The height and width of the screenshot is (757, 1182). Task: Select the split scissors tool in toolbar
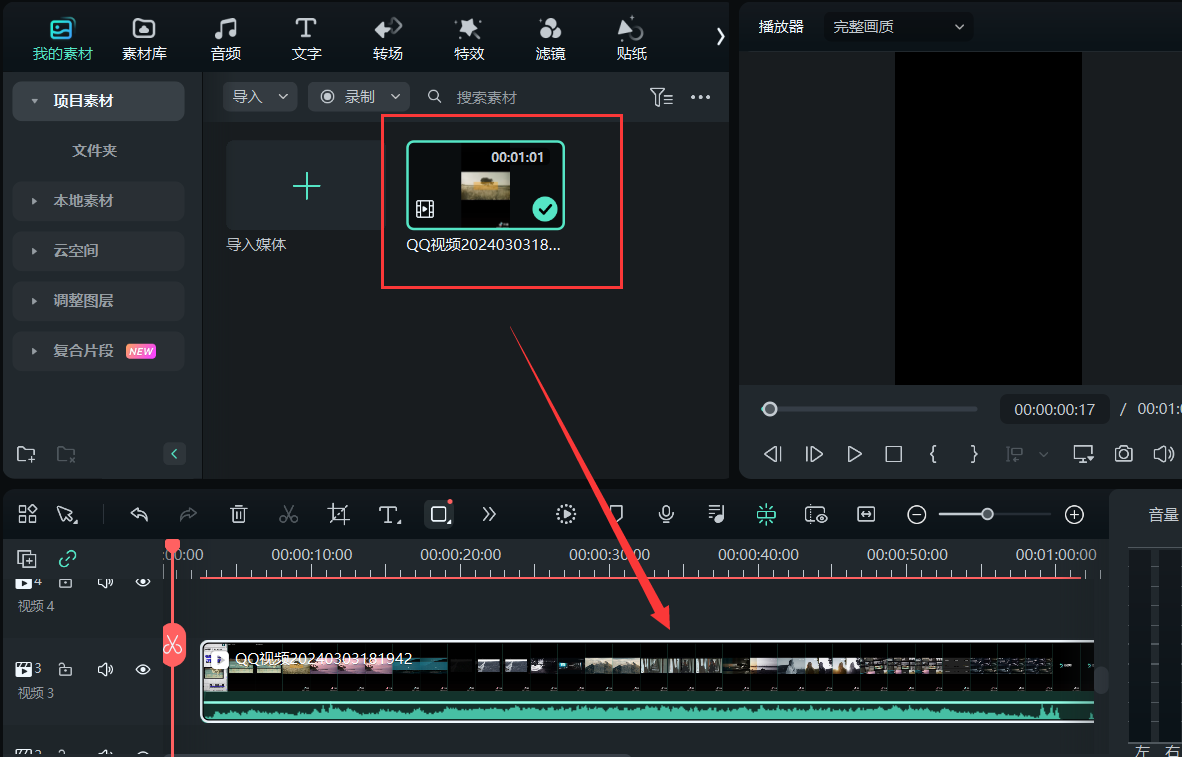click(x=288, y=514)
